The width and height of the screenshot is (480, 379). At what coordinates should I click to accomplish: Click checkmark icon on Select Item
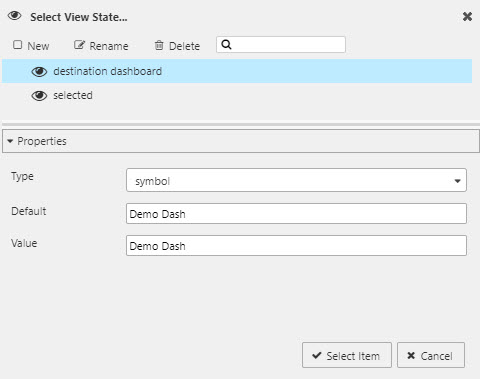pyautogui.click(x=317, y=355)
